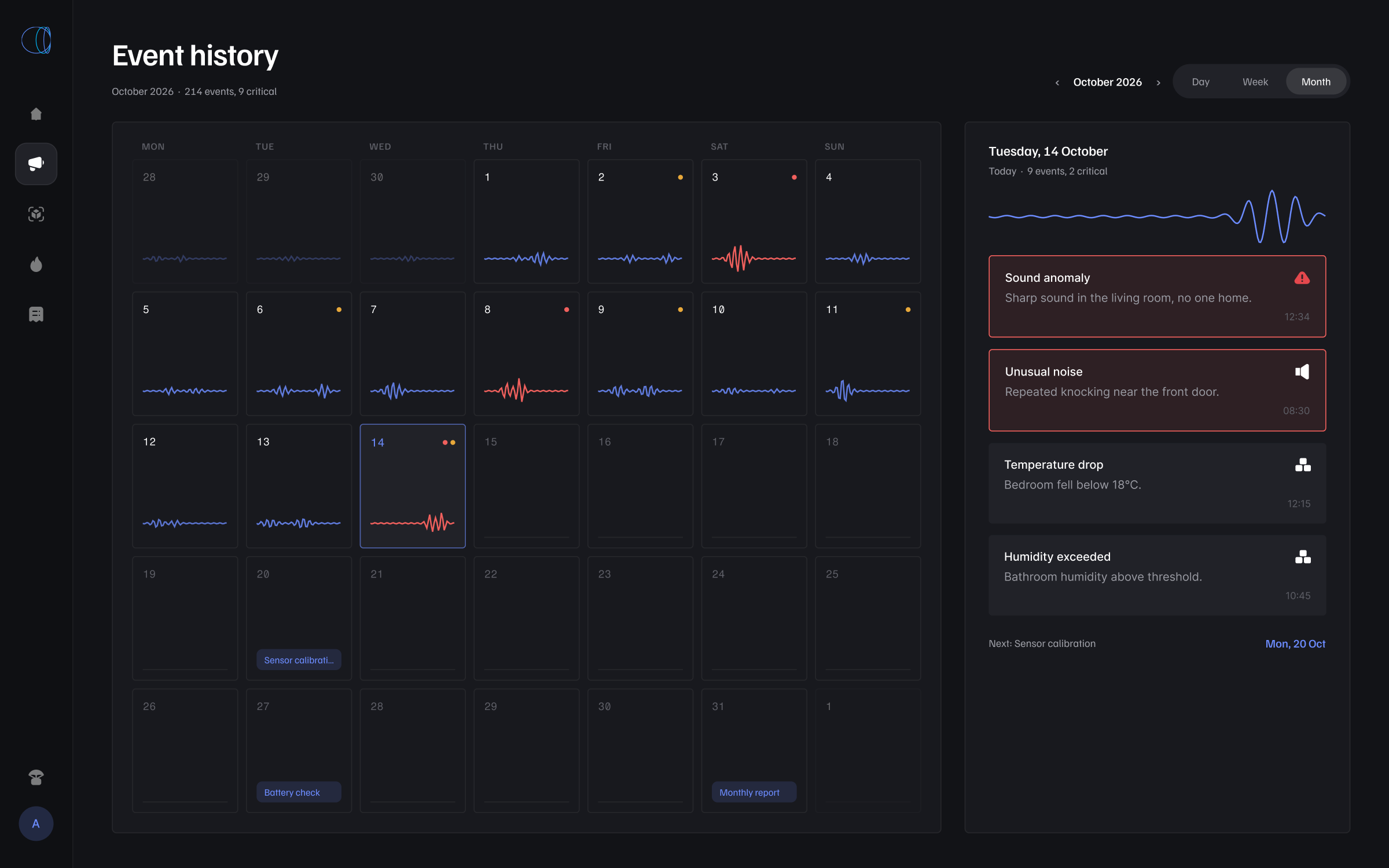Switch to Day view

pyautogui.click(x=1200, y=82)
